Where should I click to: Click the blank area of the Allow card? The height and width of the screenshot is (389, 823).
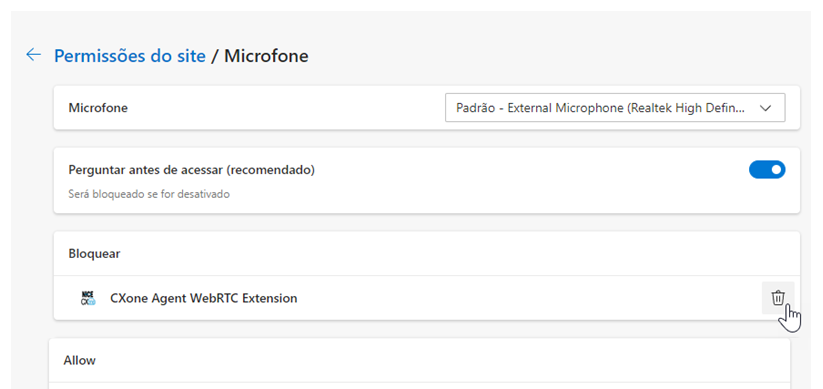420,361
